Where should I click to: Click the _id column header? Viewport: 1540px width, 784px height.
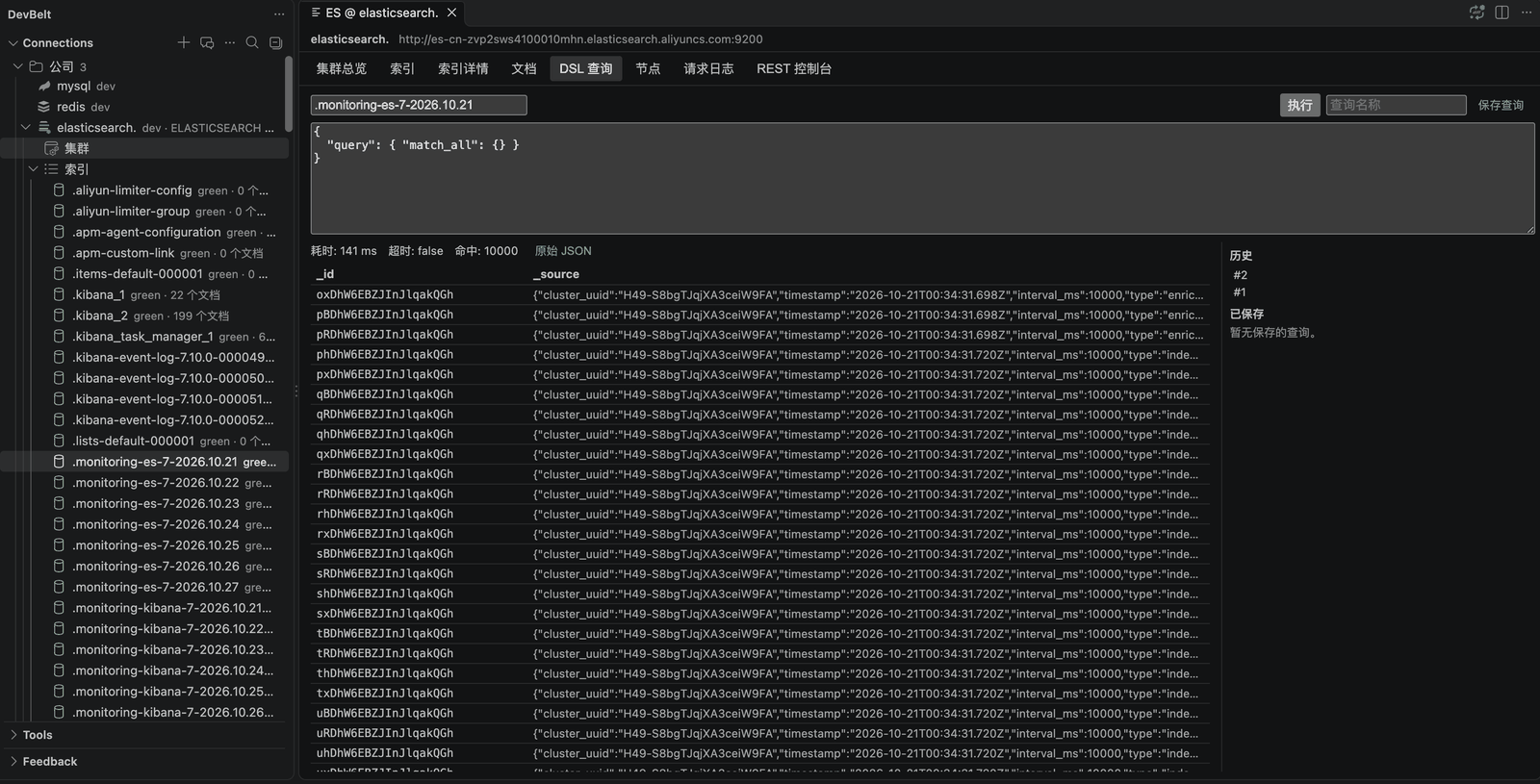click(x=325, y=274)
